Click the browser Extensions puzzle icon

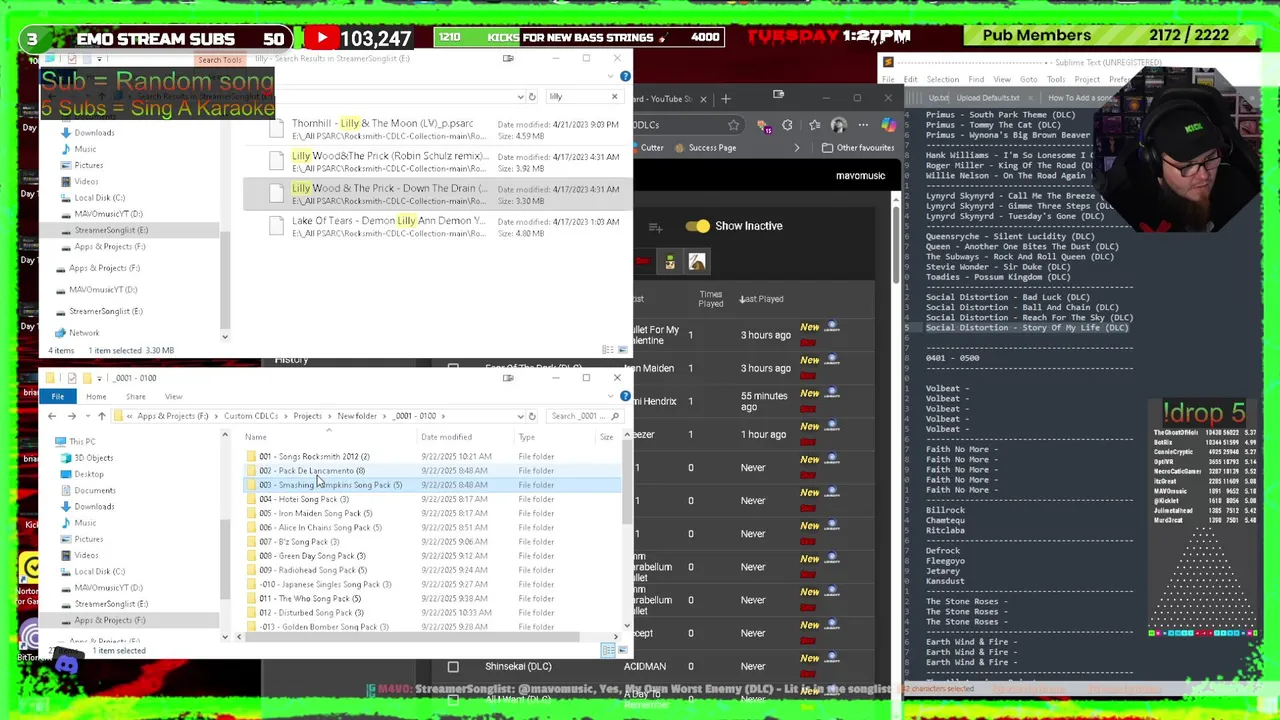coord(788,125)
